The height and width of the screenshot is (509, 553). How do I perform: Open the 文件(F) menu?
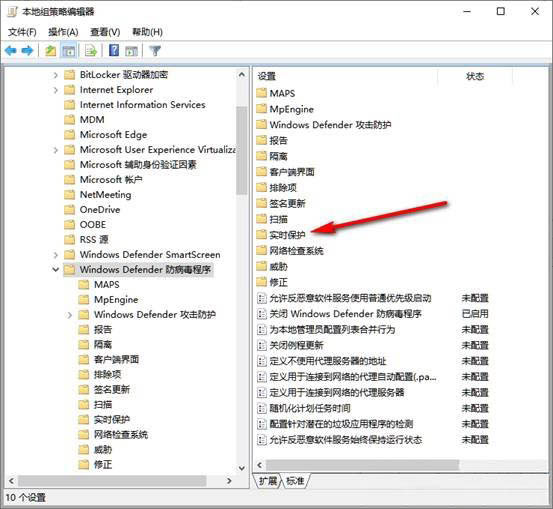click(22, 32)
